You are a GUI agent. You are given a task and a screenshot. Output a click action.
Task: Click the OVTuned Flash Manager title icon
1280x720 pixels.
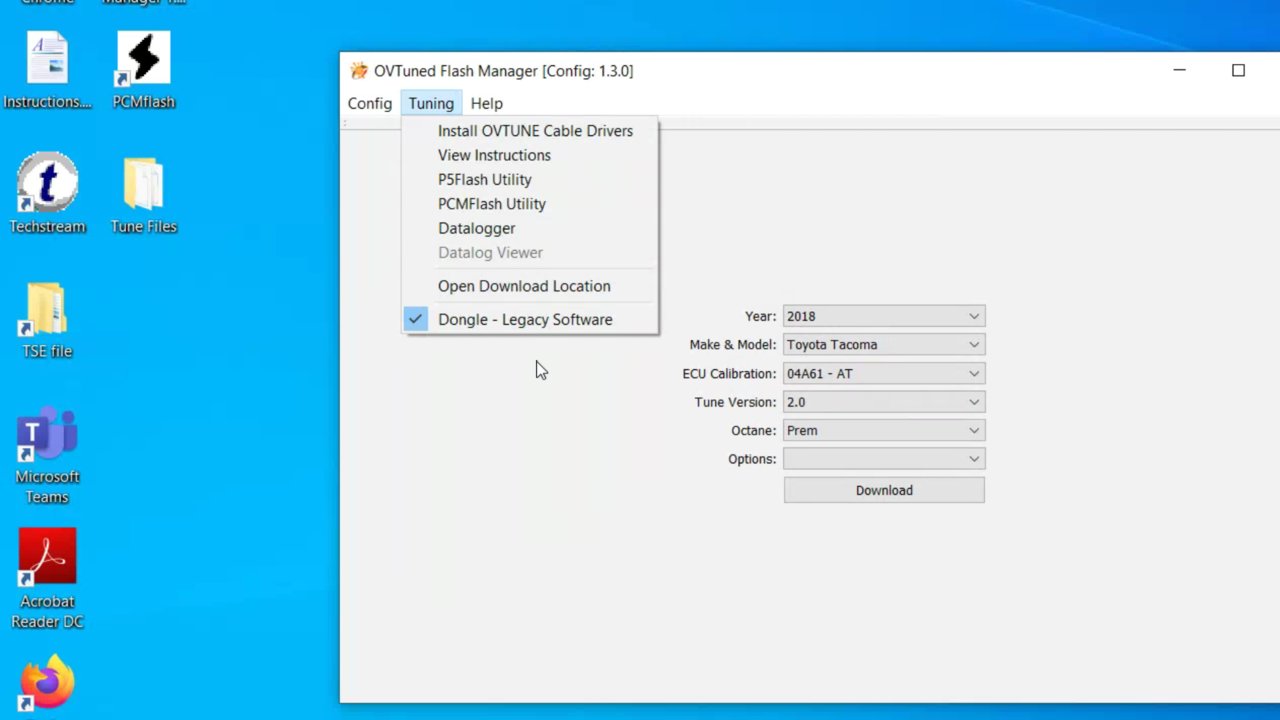coord(358,71)
